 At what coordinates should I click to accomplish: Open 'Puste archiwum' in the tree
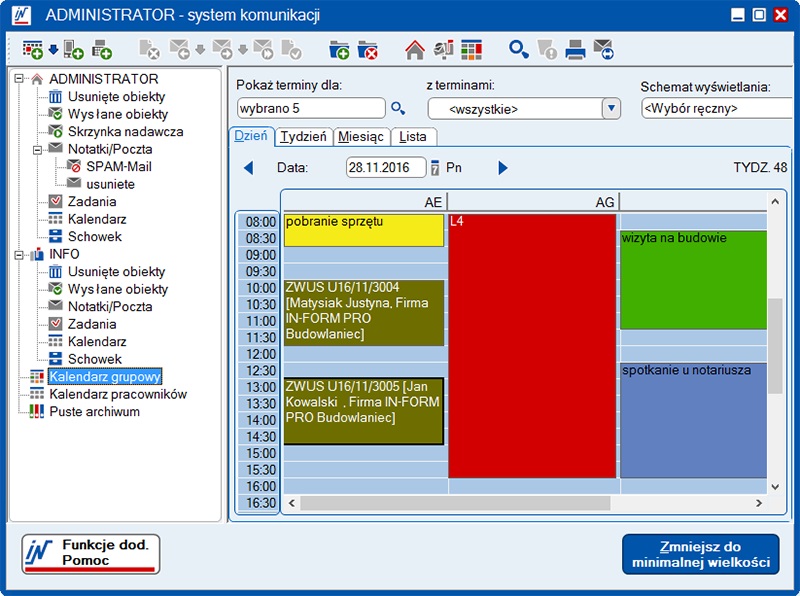click(x=94, y=411)
